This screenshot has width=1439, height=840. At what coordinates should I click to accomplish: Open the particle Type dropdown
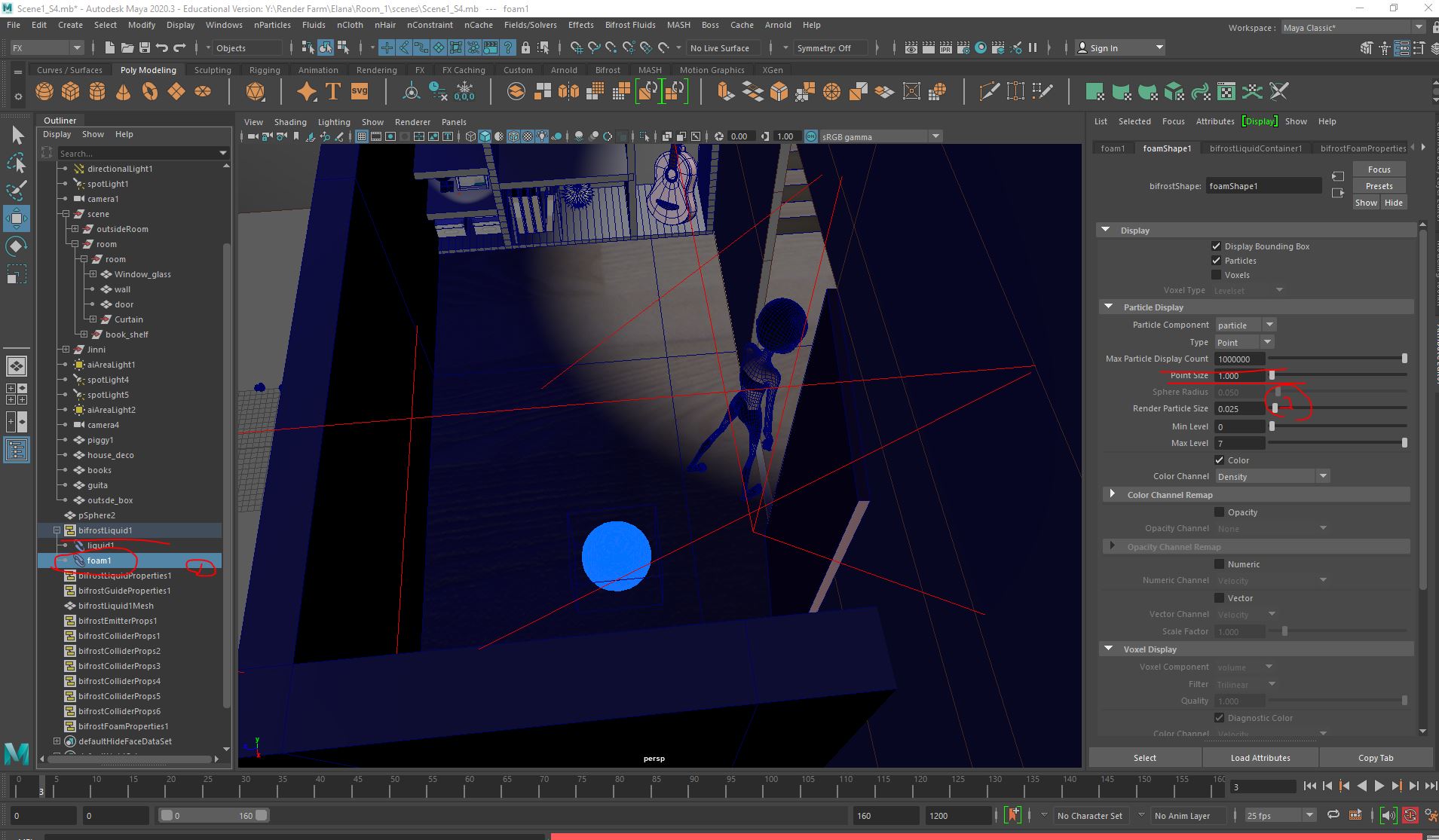tap(1244, 343)
